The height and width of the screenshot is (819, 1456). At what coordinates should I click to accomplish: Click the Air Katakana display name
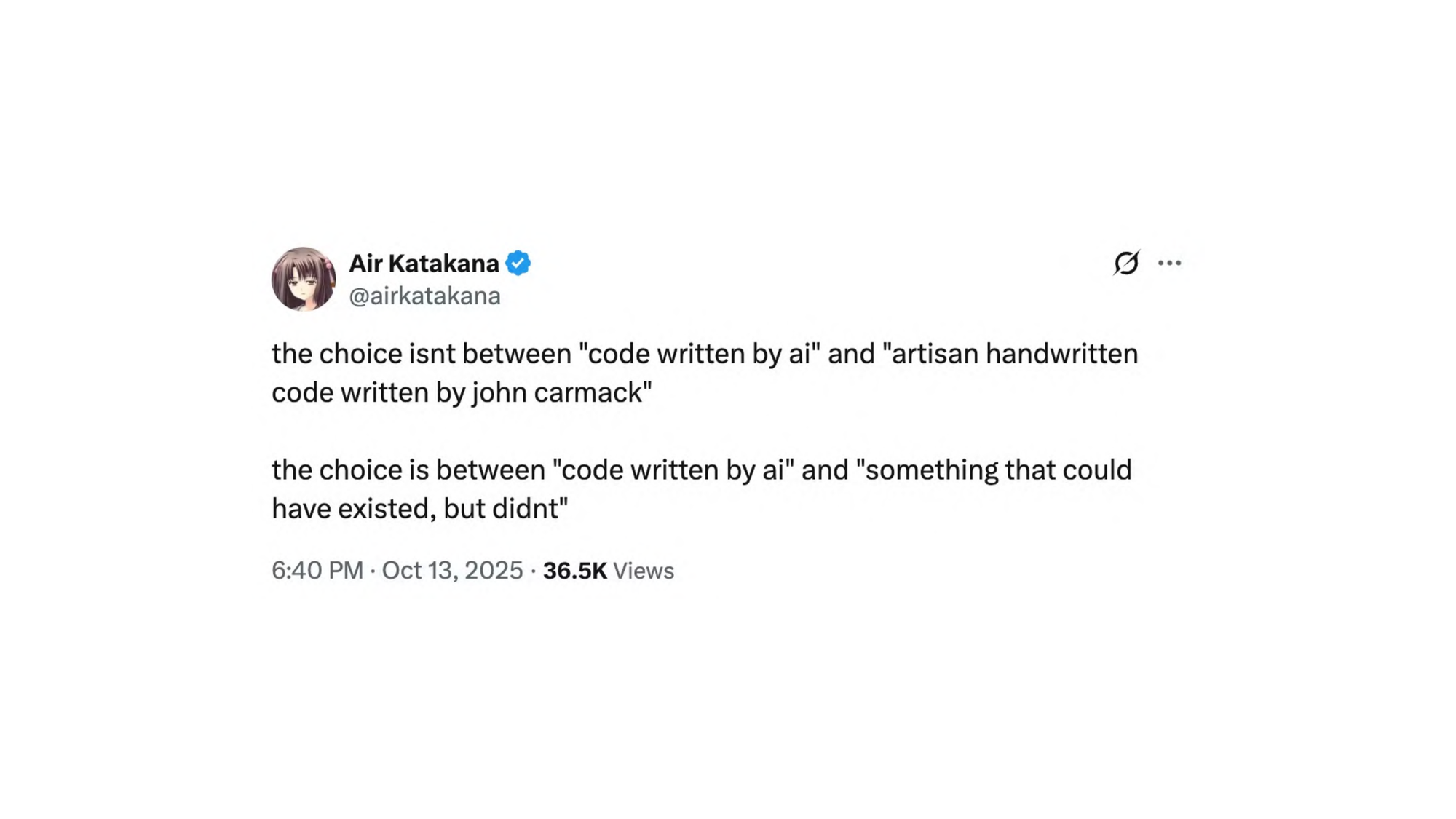(424, 263)
